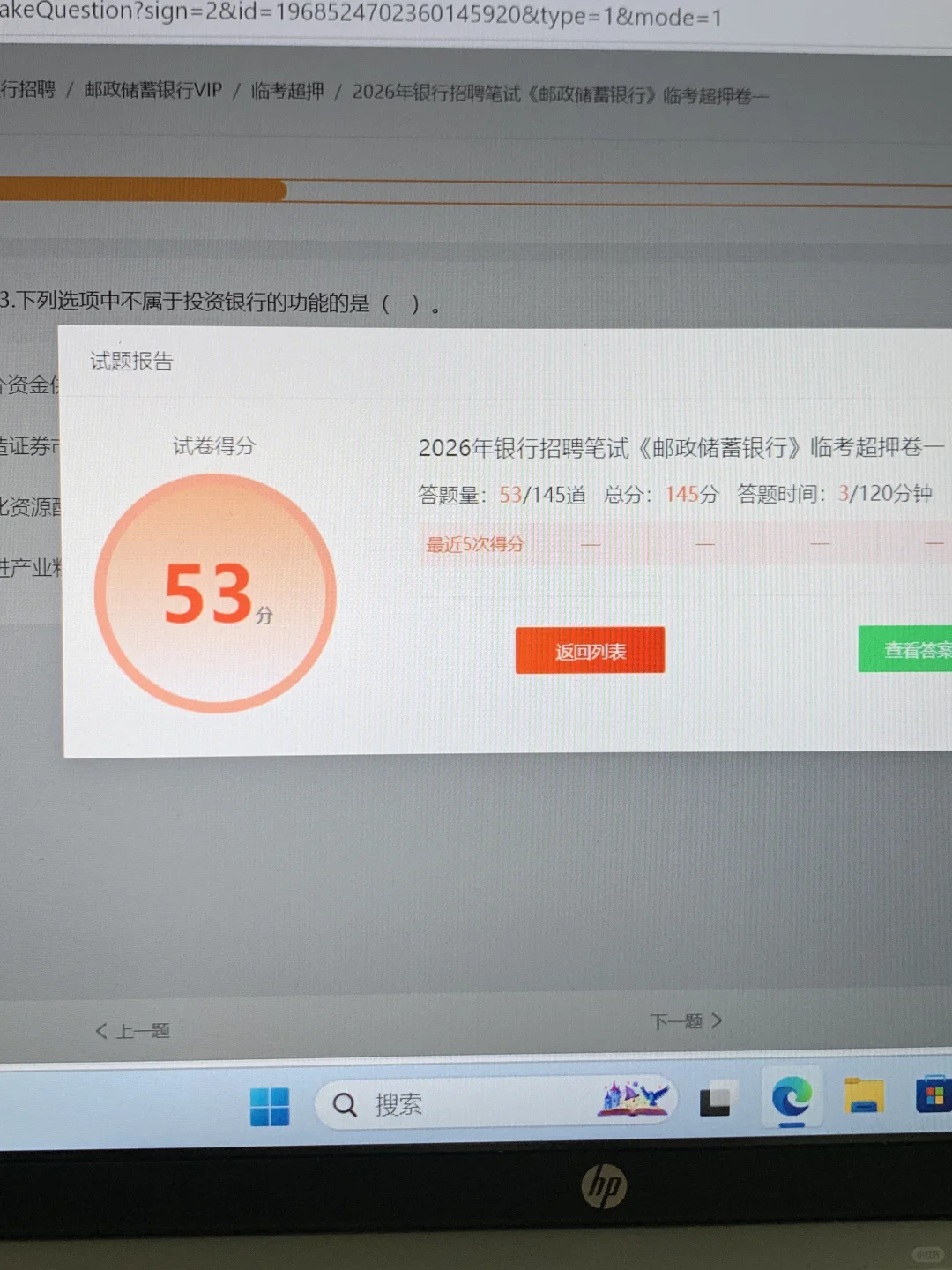Click the red 返回列表 button
Viewport: 952px width, 1270px height.
(x=590, y=650)
